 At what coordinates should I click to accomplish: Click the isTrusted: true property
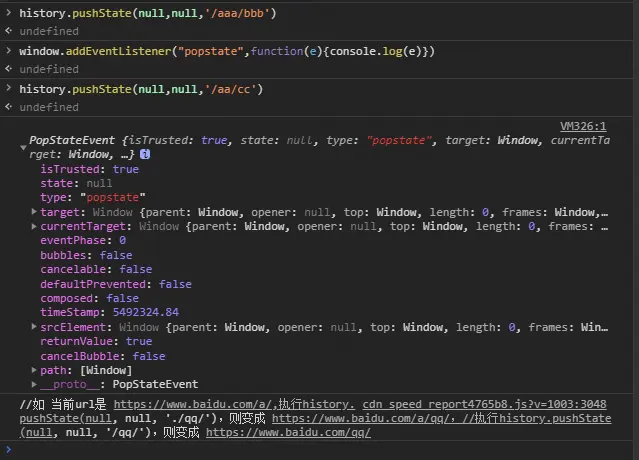(90, 169)
